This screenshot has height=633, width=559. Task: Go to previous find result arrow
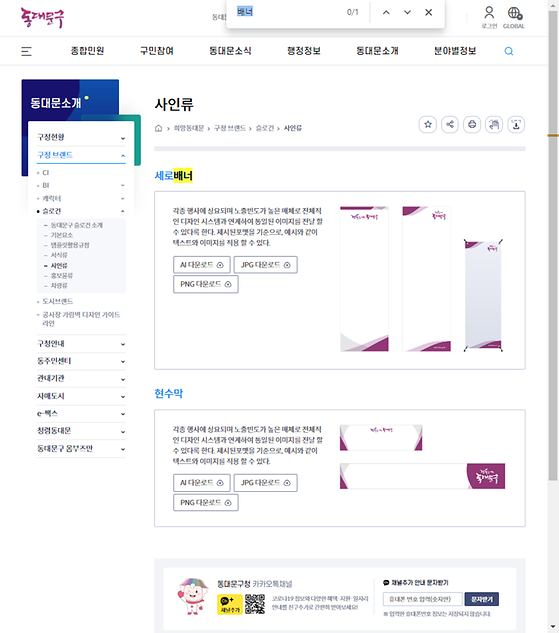pyautogui.click(x=386, y=13)
